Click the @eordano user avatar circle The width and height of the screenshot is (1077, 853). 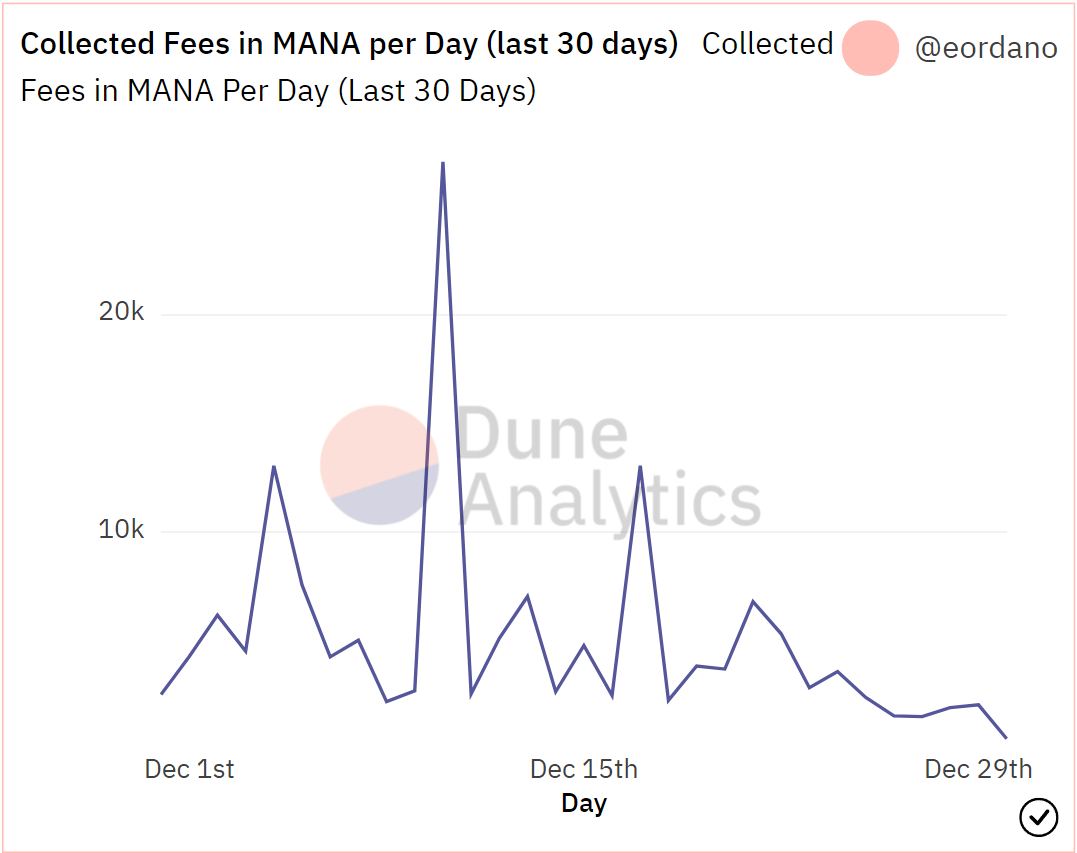[x=870, y=47]
